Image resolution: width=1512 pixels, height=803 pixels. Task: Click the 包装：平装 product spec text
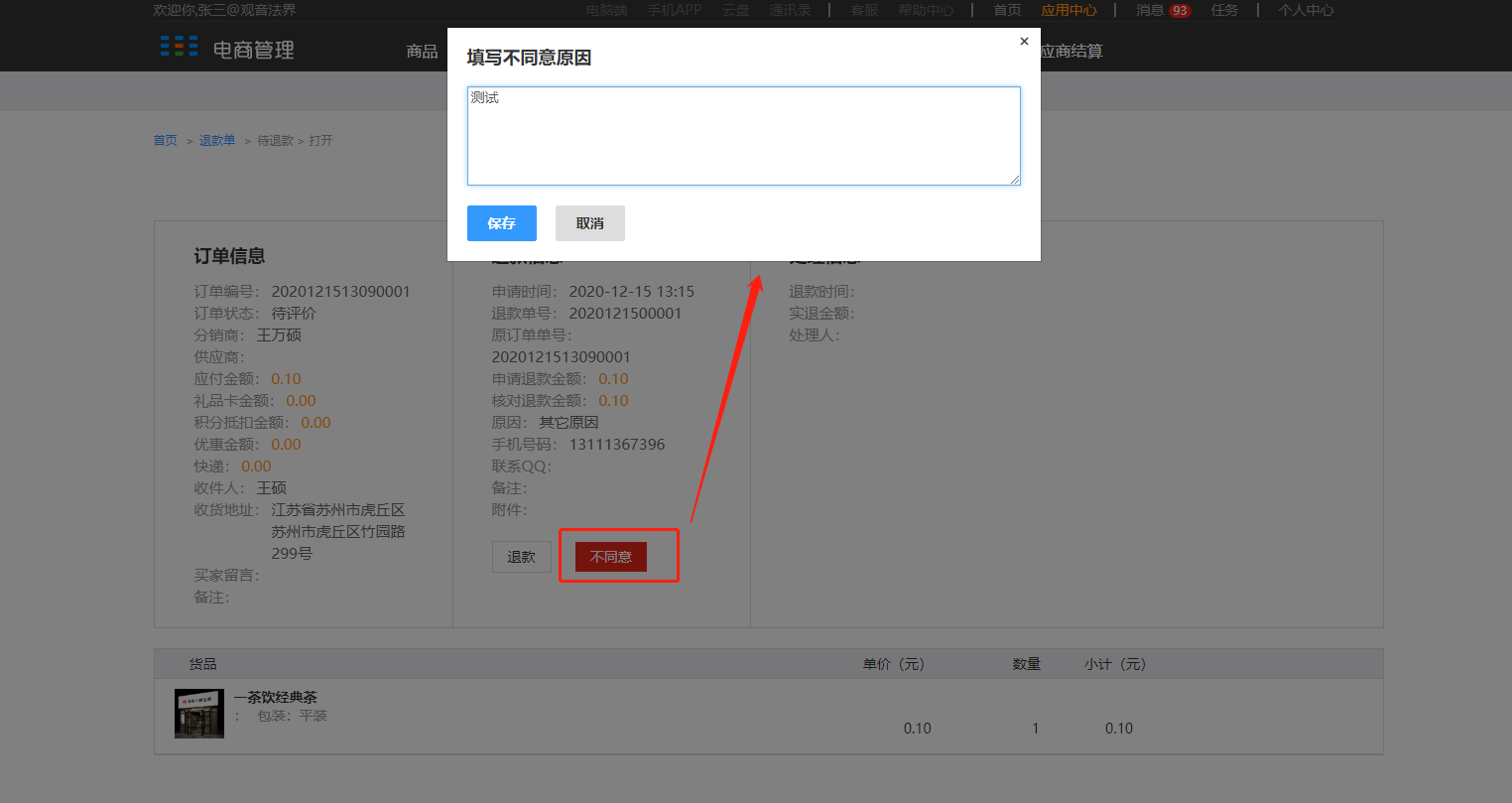pos(292,716)
